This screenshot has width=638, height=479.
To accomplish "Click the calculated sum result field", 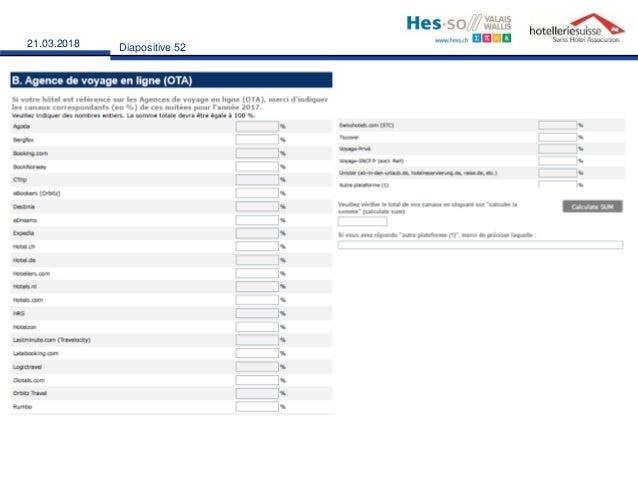I will point(363,221).
